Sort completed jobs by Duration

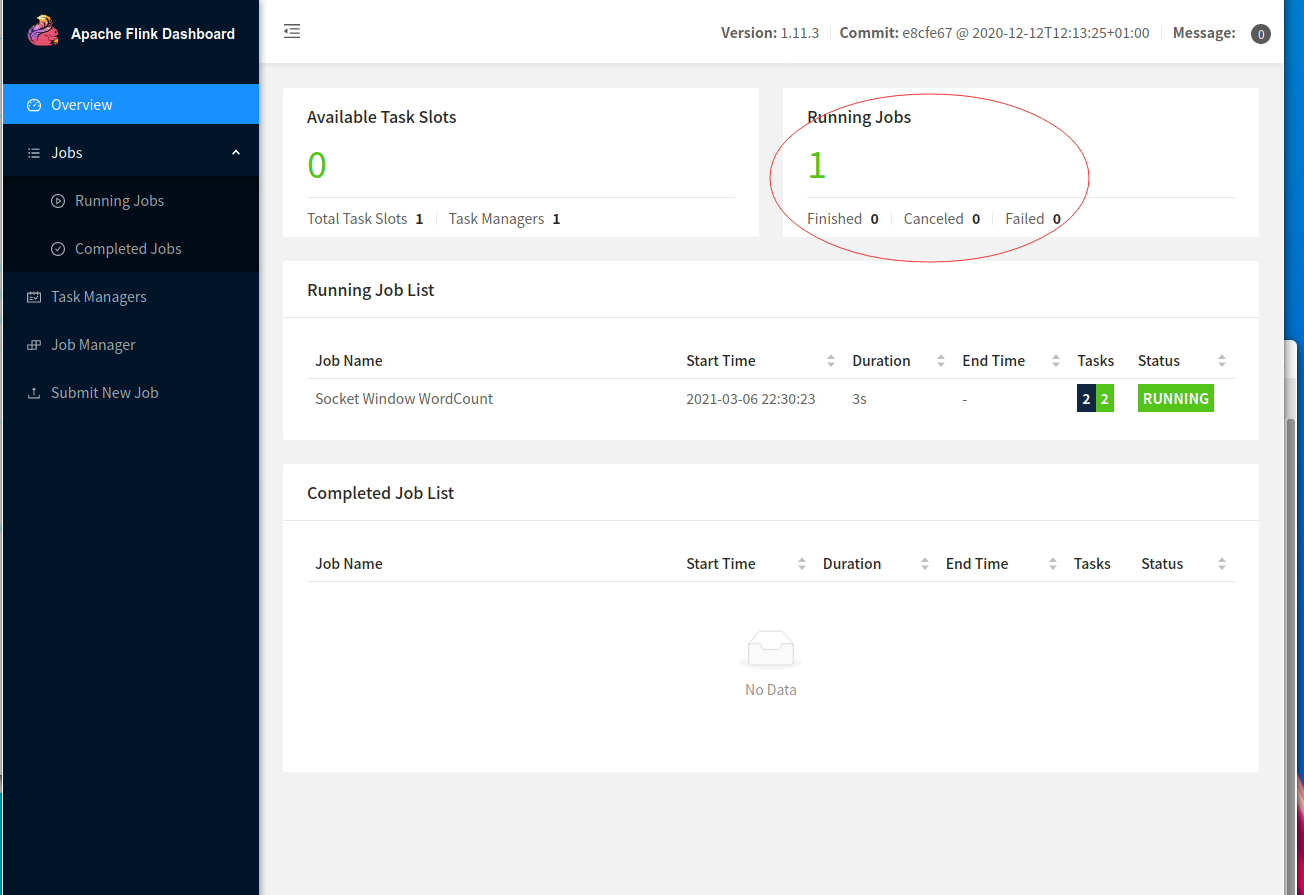click(925, 564)
